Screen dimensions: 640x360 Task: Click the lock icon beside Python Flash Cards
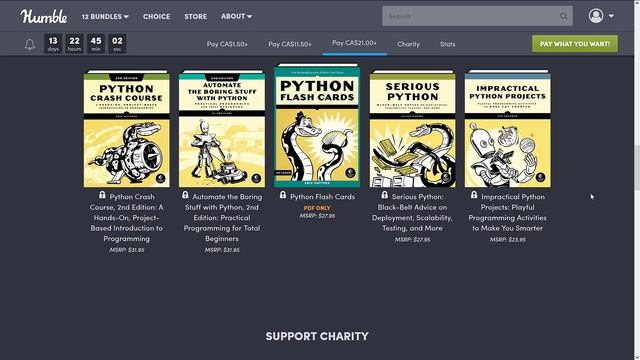pos(283,195)
